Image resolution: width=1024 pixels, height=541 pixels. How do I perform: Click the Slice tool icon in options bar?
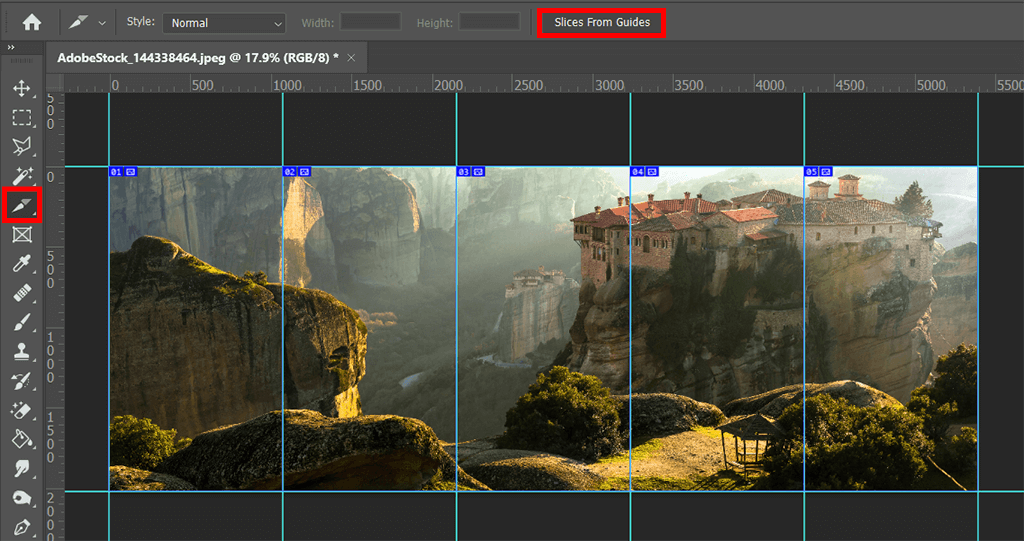(x=79, y=22)
